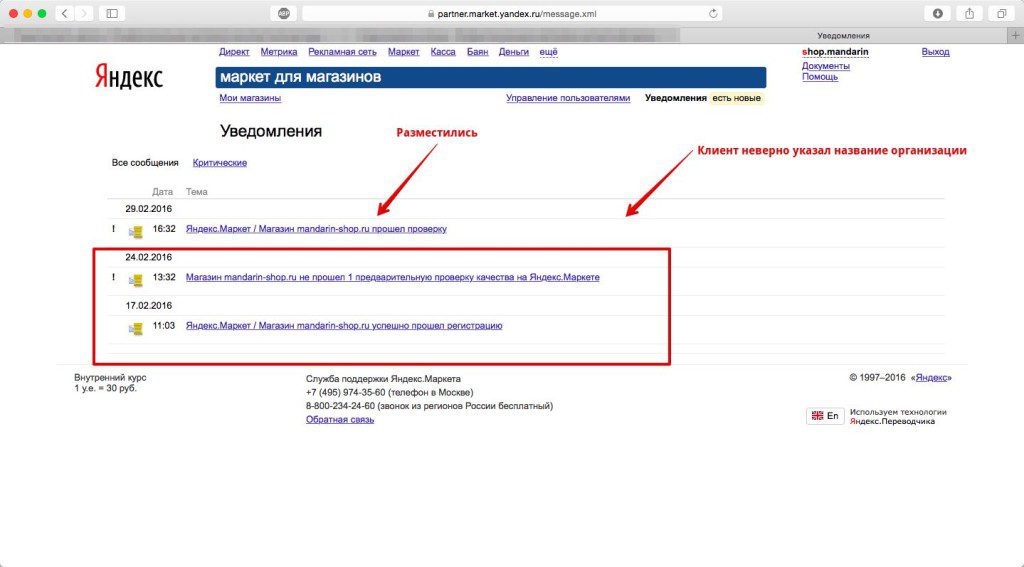Open message about shop passing the check
The width and height of the screenshot is (1024, 567).
[x=316, y=229]
